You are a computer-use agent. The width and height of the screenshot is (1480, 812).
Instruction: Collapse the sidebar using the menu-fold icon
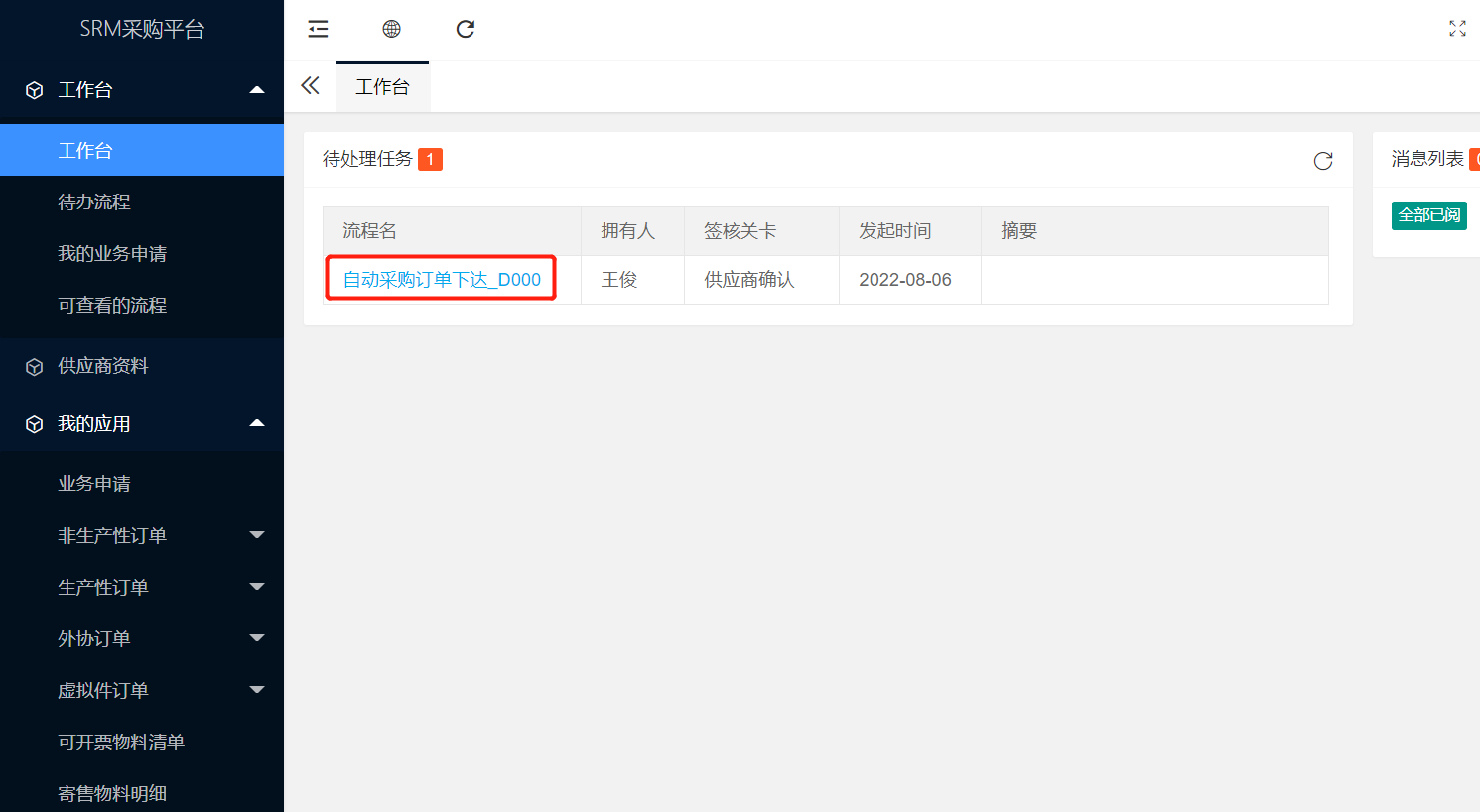(318, 29)
